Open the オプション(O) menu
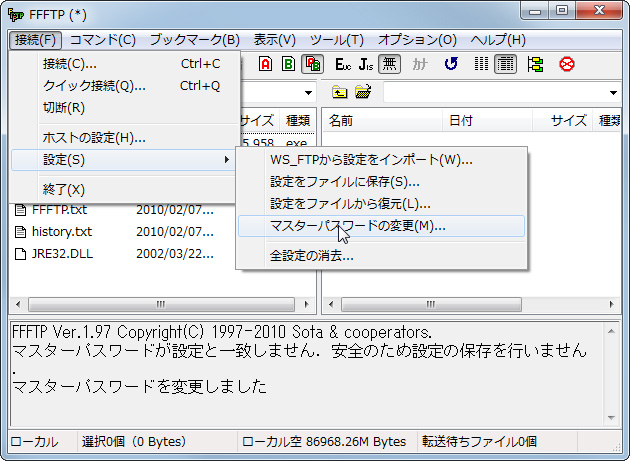 [417, 40]
